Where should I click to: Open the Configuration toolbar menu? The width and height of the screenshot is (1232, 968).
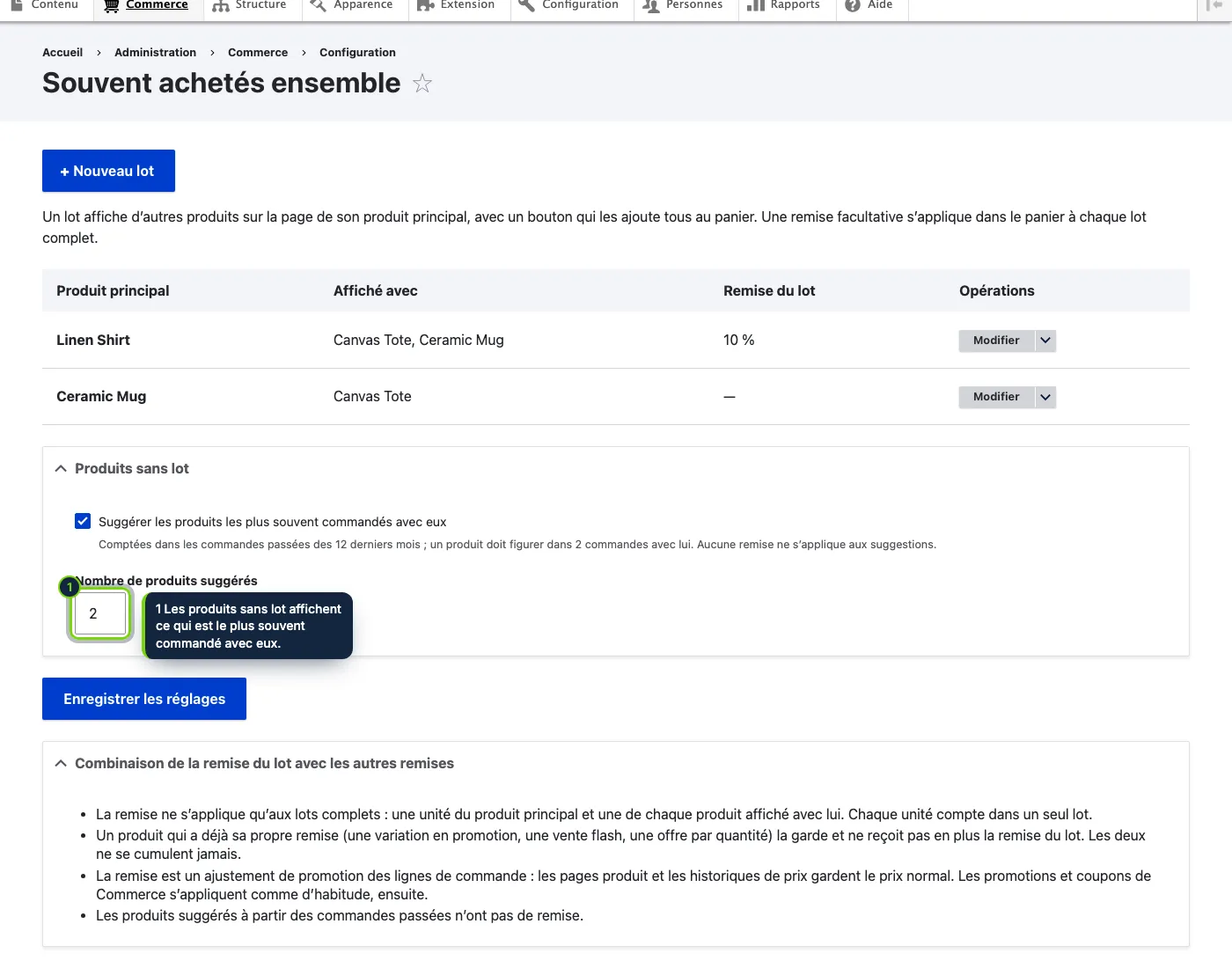pyautogui.click(x=568, y=5)
